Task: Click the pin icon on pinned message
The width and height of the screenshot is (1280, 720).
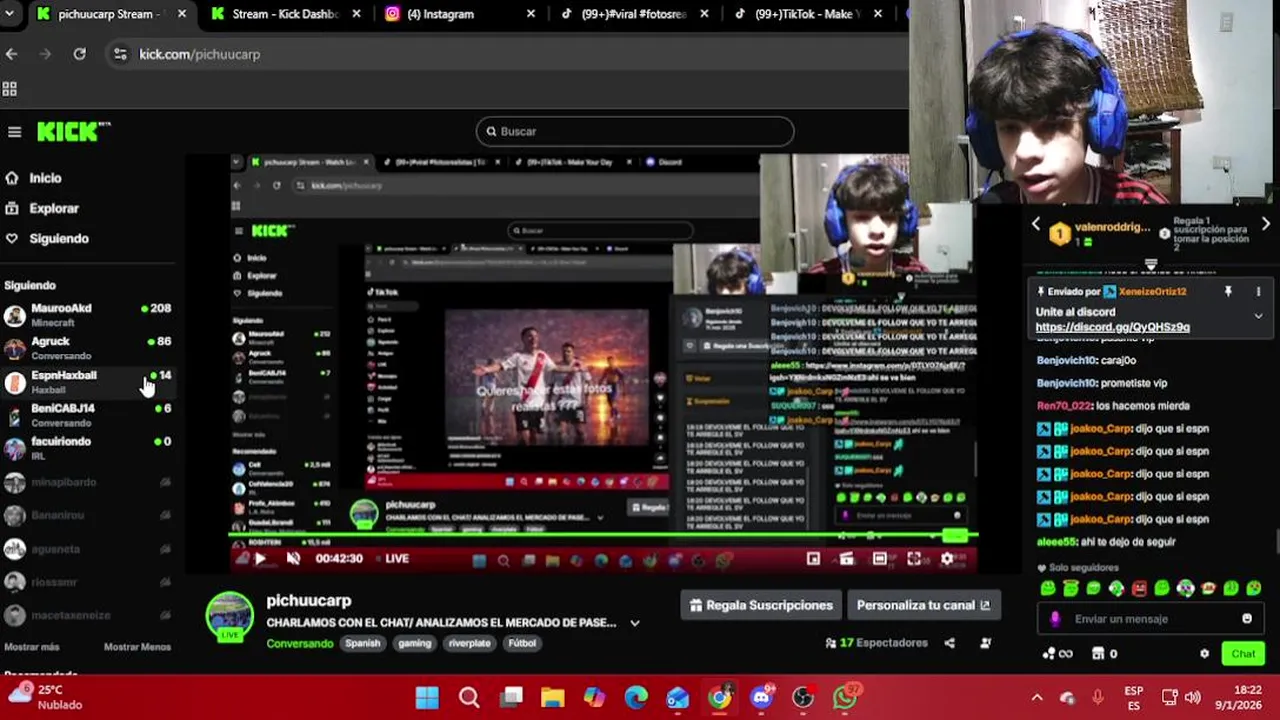Action: (1228, 292)
